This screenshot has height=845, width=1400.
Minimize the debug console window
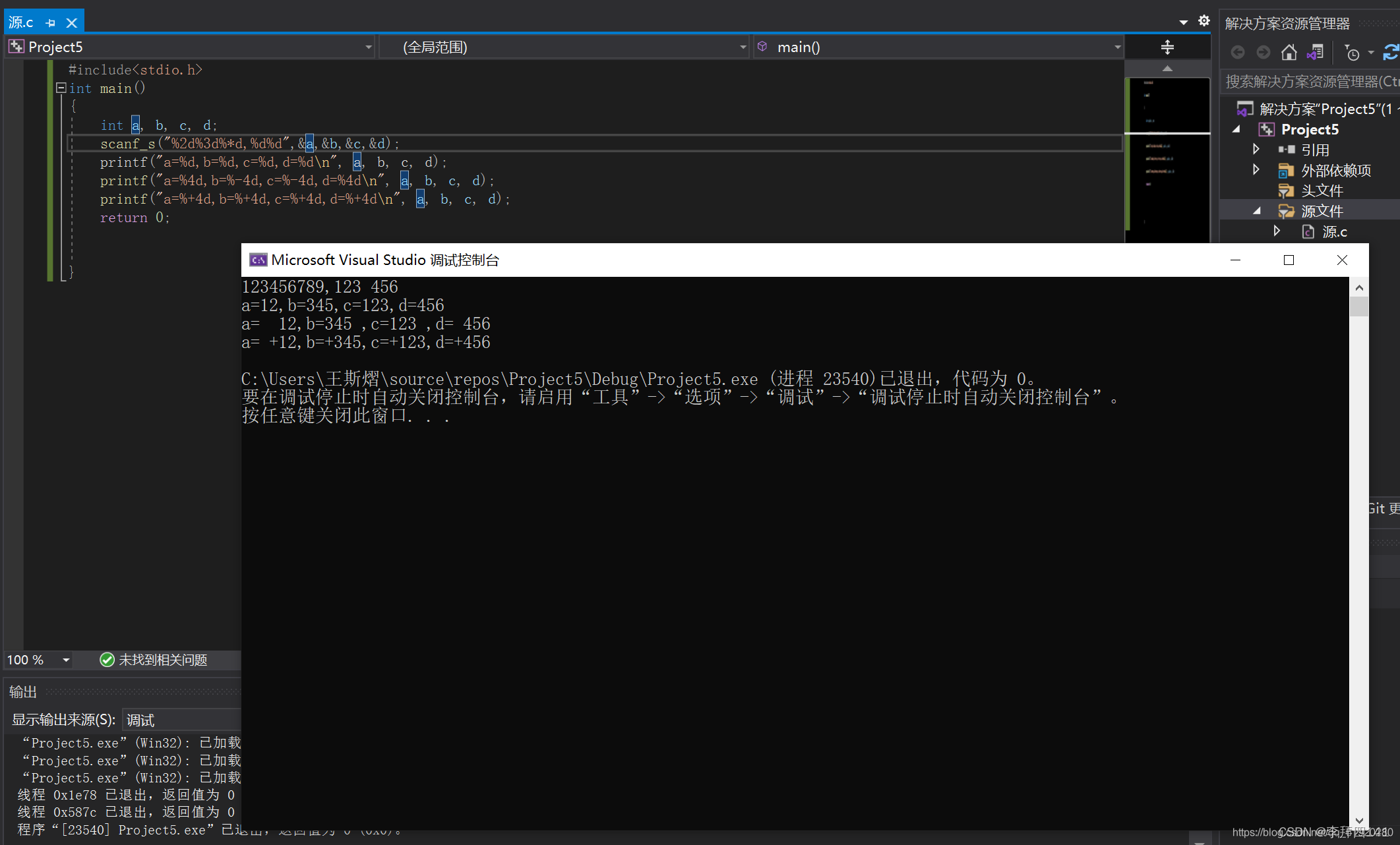click(1235, 260)
